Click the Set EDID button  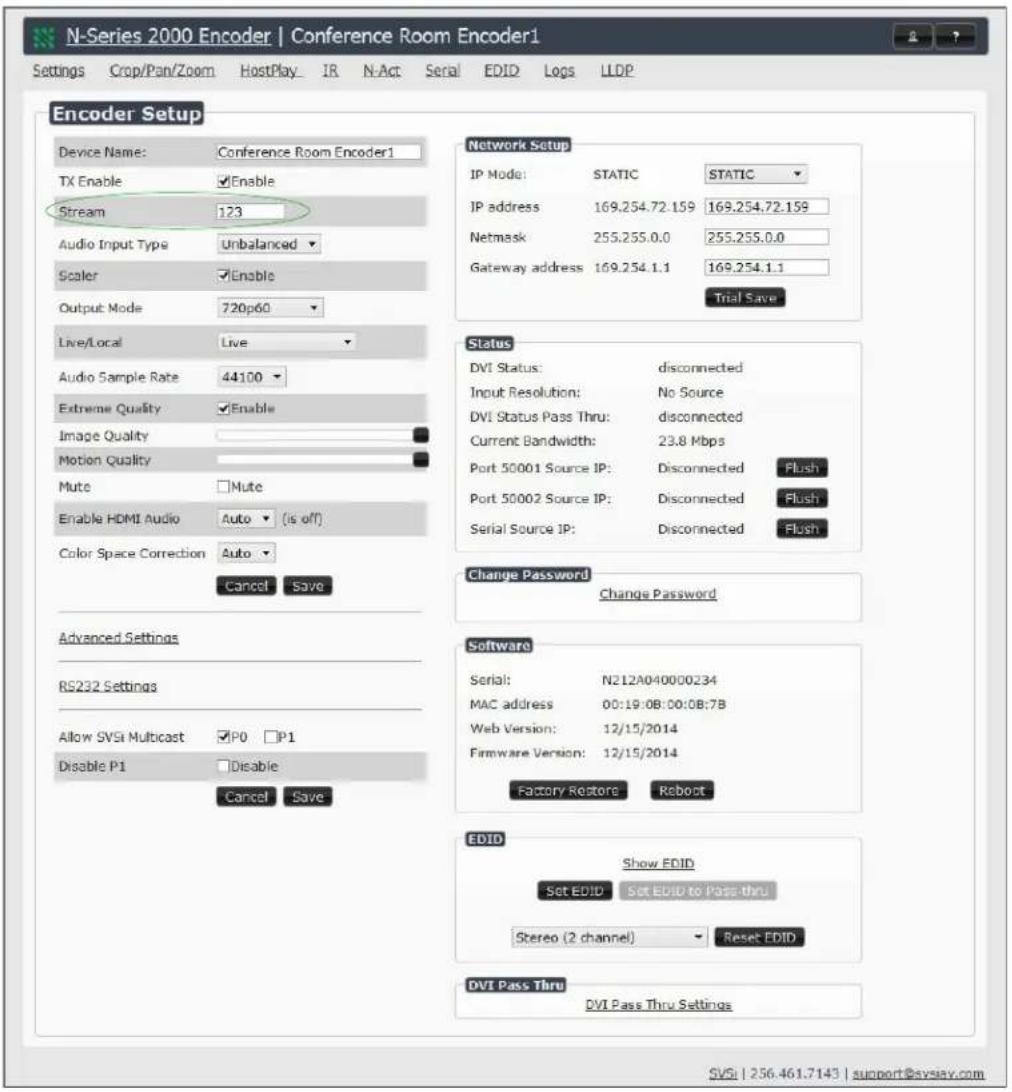(x=575, y=892)
